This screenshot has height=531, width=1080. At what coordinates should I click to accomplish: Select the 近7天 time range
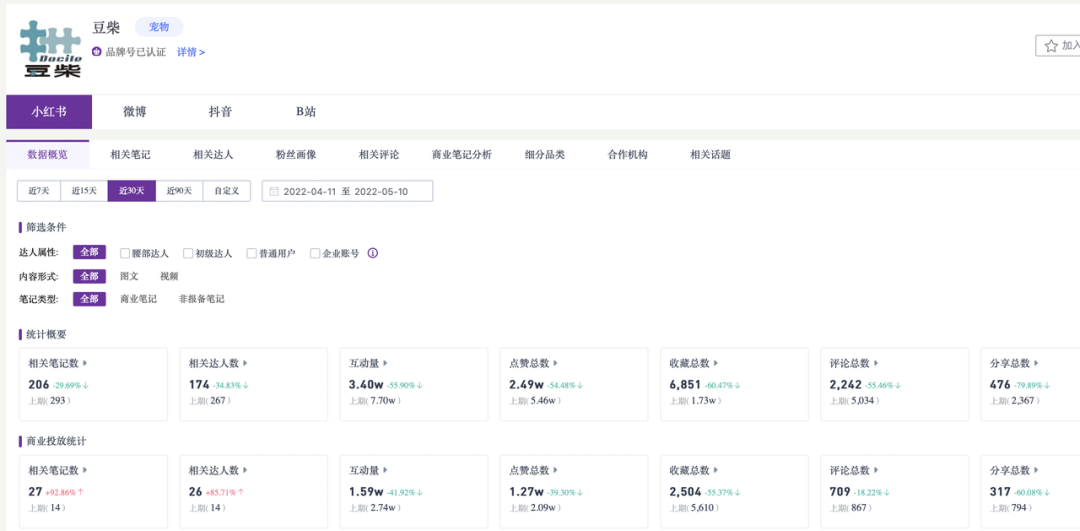click(x=39, y=191)
